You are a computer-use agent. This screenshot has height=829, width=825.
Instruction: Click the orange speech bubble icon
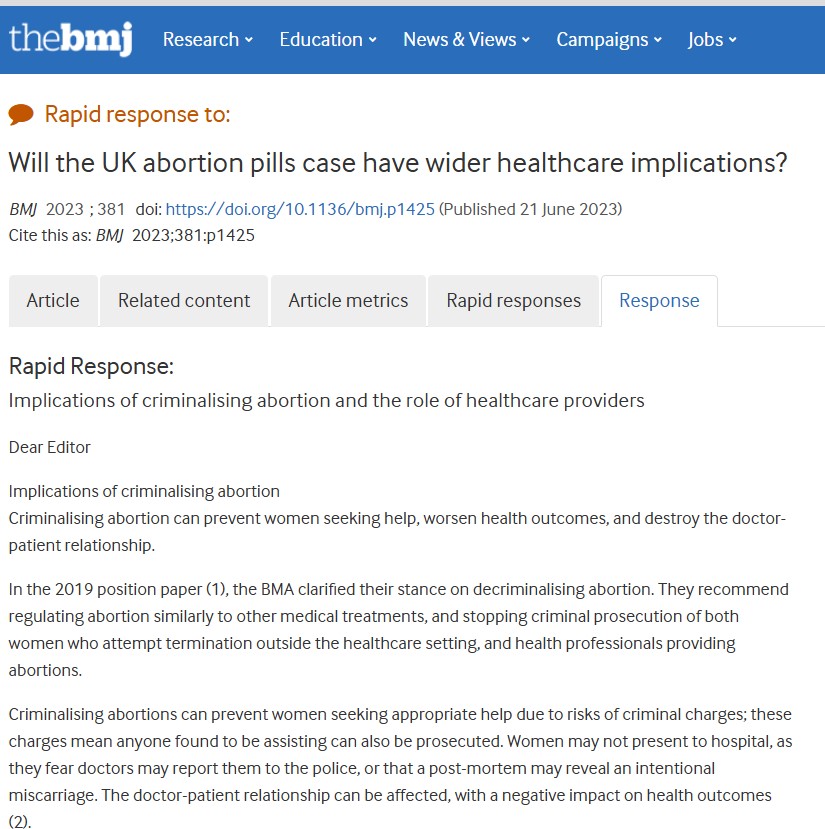[21, 115]
